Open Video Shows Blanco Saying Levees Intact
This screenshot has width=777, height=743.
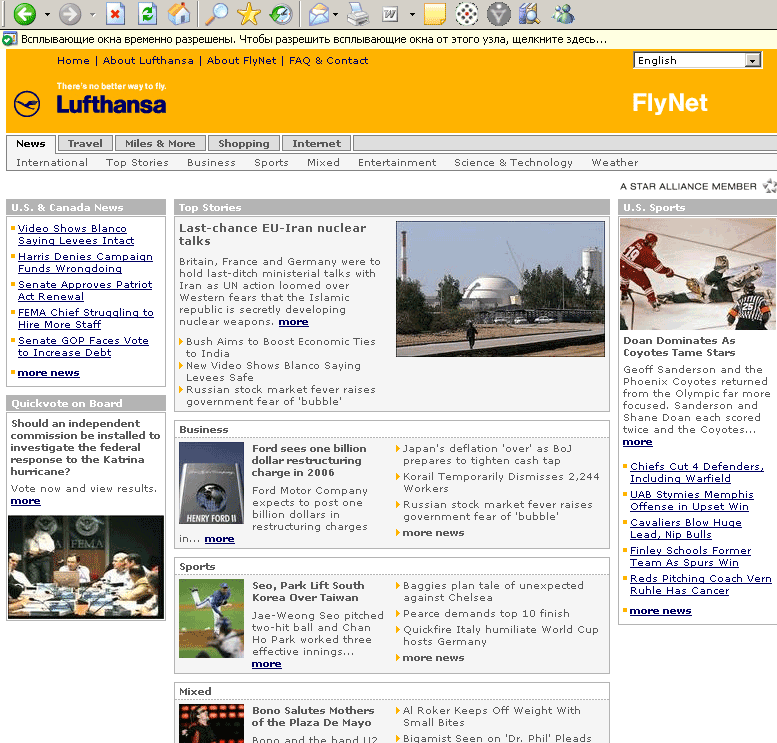(x=76, y=234)
